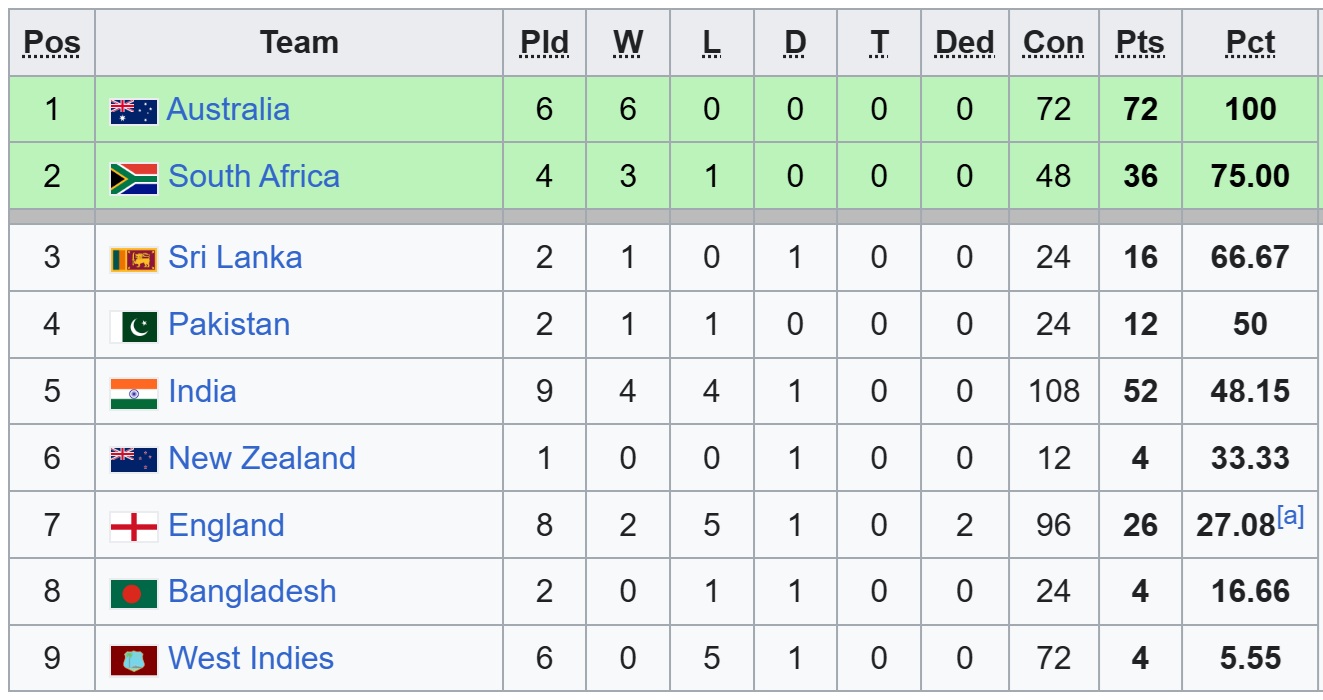Click the India flag icon
The image size is (1323, 700).
[133, 393]
